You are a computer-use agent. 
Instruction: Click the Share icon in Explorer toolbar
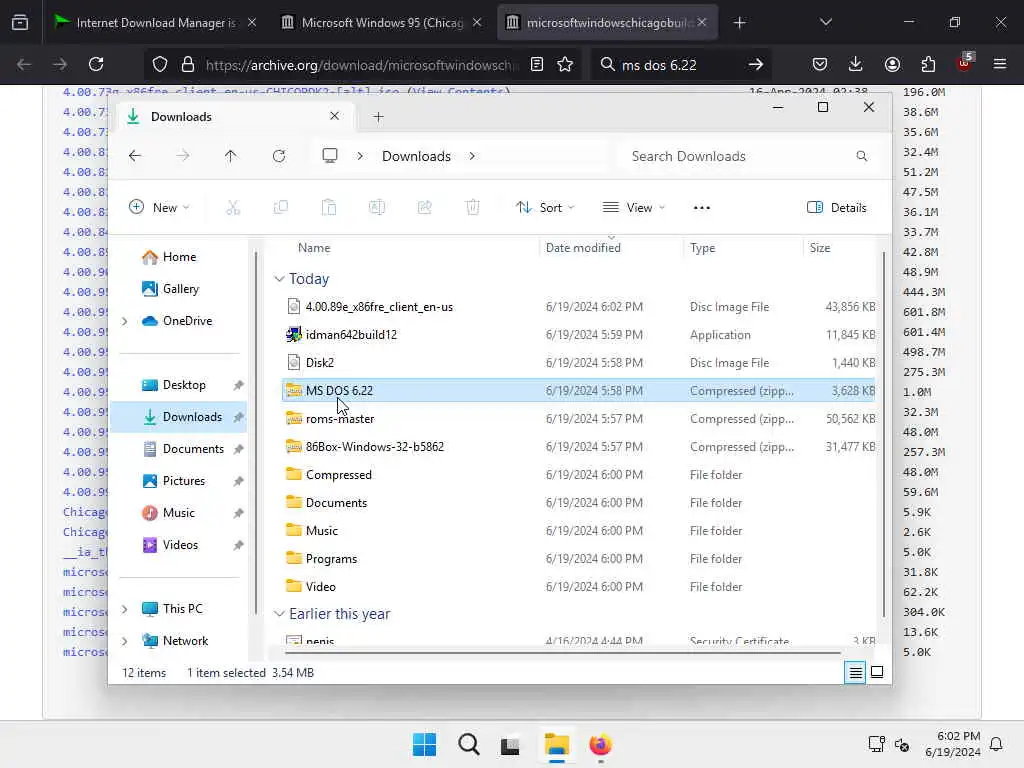[x=424, y=208]
